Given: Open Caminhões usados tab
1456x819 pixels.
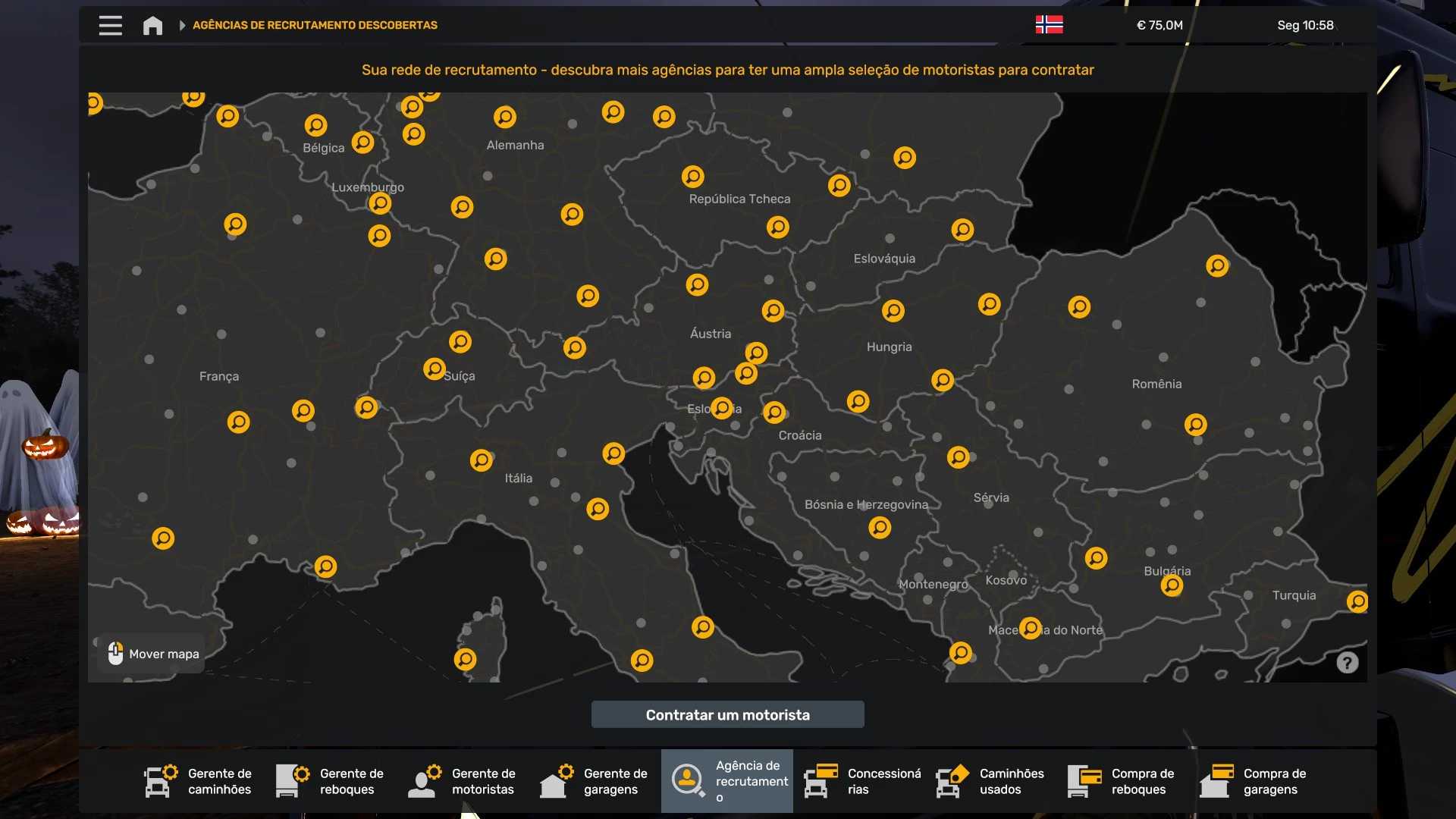Looking at the screenshot, I should click(x=990, y=781).
